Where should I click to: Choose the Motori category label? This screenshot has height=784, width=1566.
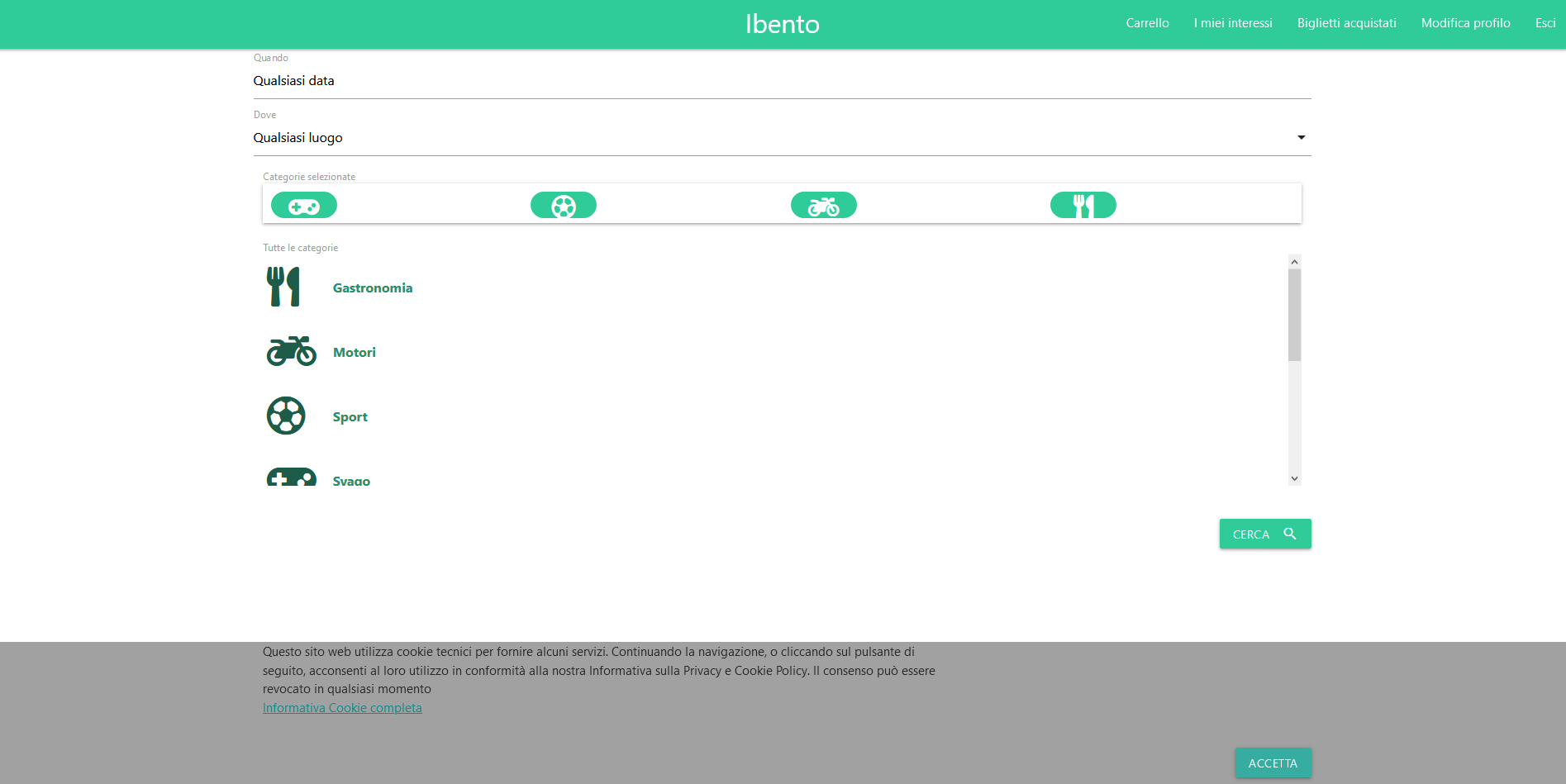[x=354, y=353]
